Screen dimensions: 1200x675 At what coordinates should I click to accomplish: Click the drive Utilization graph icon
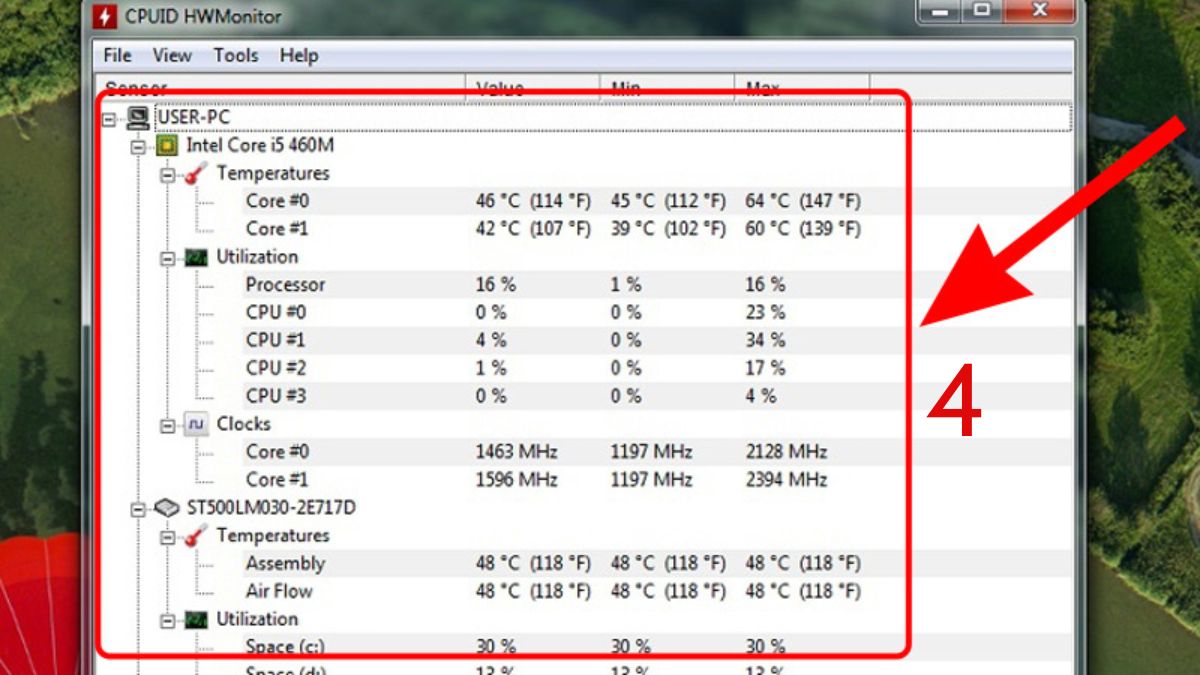coord(196,621)
